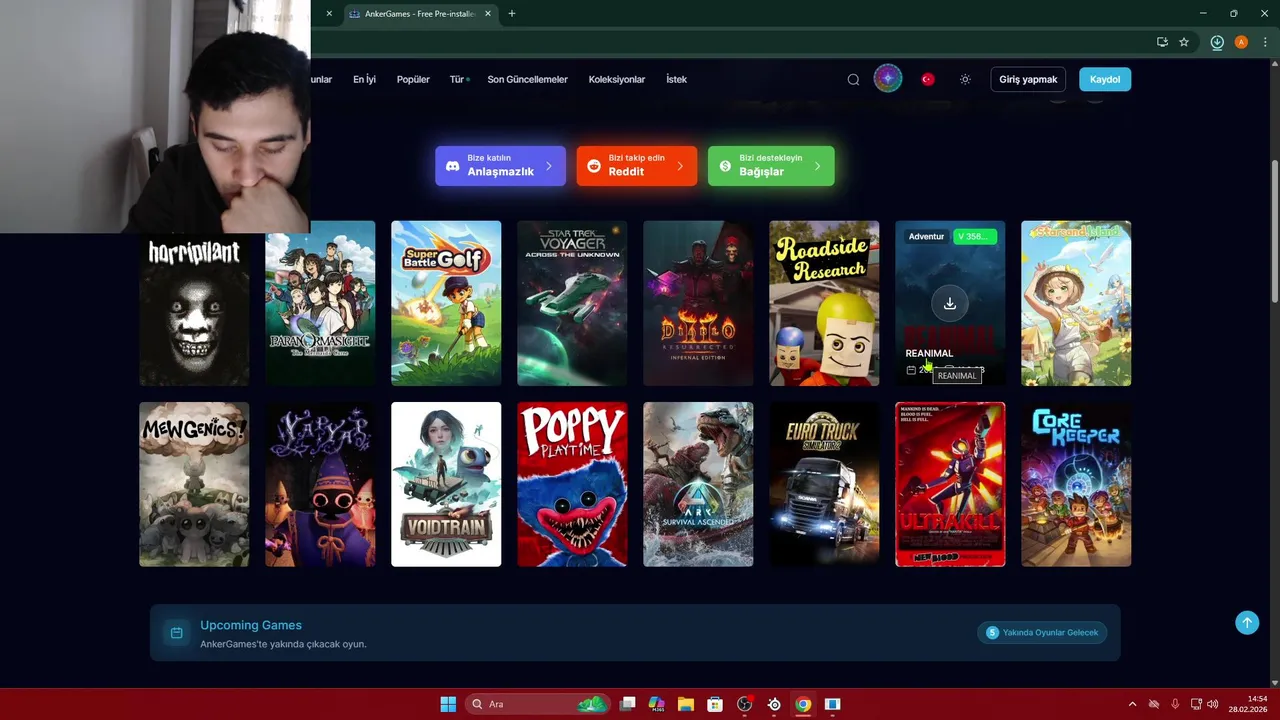Open a new browser tab
The image size is (1280, 720).
coord(512,14)
